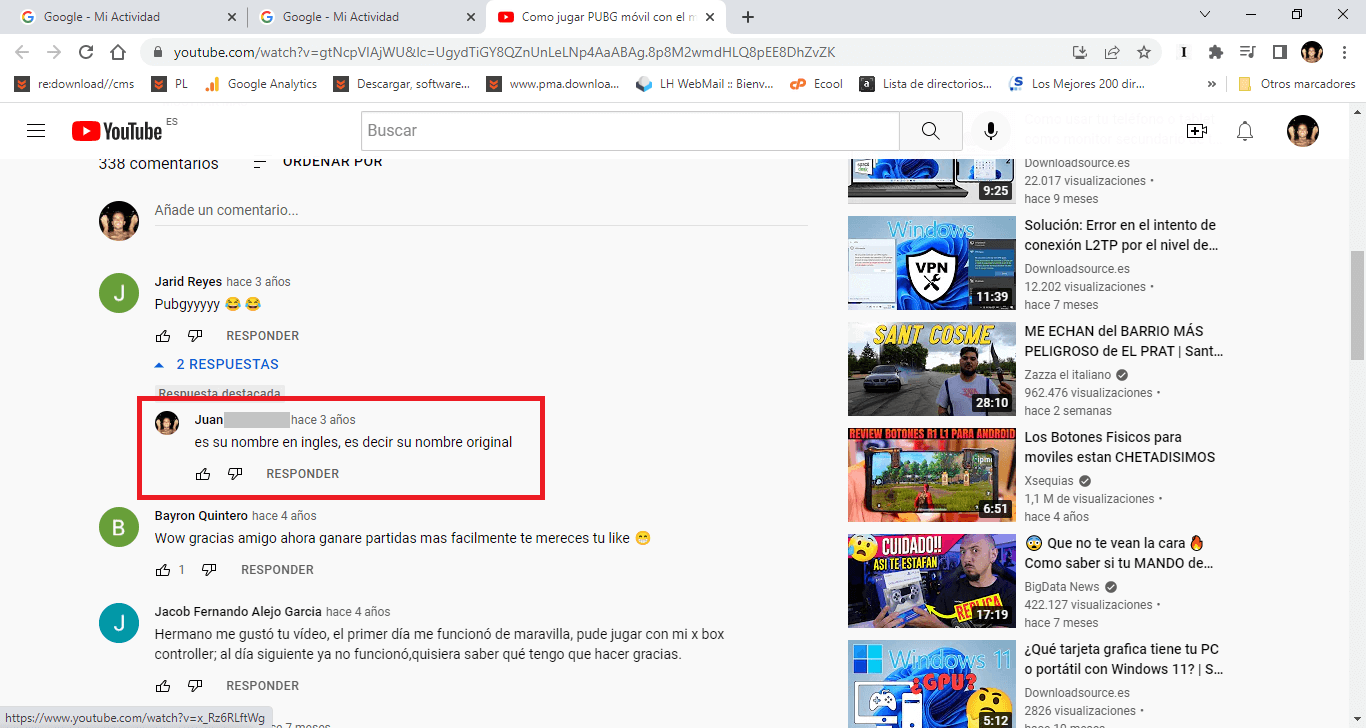The image size is (1366, 728).
Task: Open Chrome profile avatar in toolbar
Action: 1311,52
